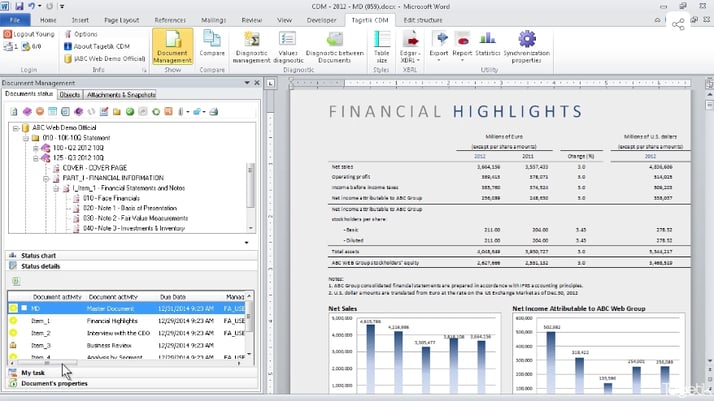The image size is (714, 401).
Task: Open Values diagnostic tool
Action: (288, 47)
